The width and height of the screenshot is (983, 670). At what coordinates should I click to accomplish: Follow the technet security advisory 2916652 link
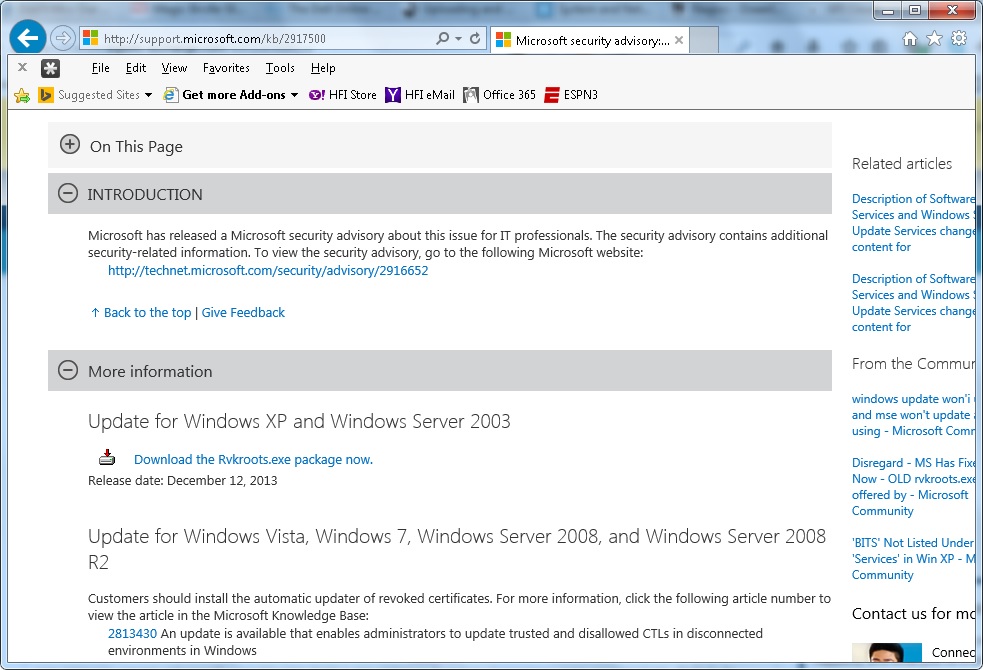click(268, 271)
